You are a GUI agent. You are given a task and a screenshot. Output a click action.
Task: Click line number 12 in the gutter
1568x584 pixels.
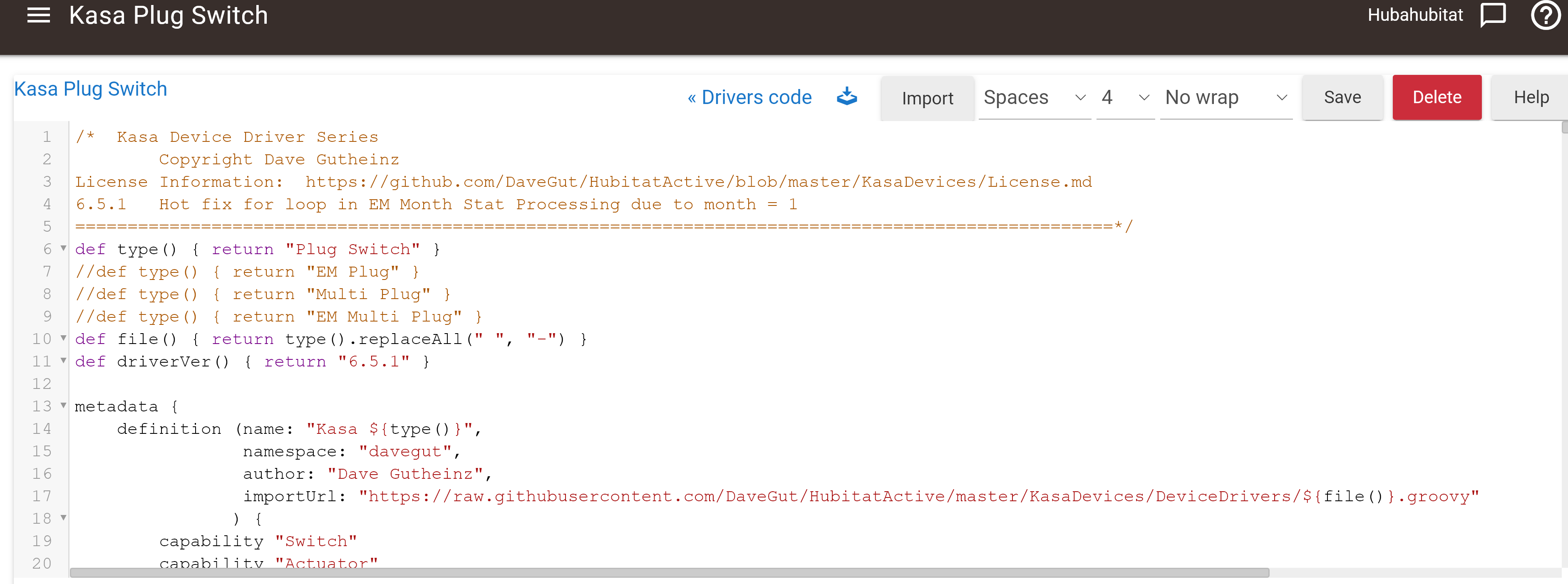tap(41, 384)
